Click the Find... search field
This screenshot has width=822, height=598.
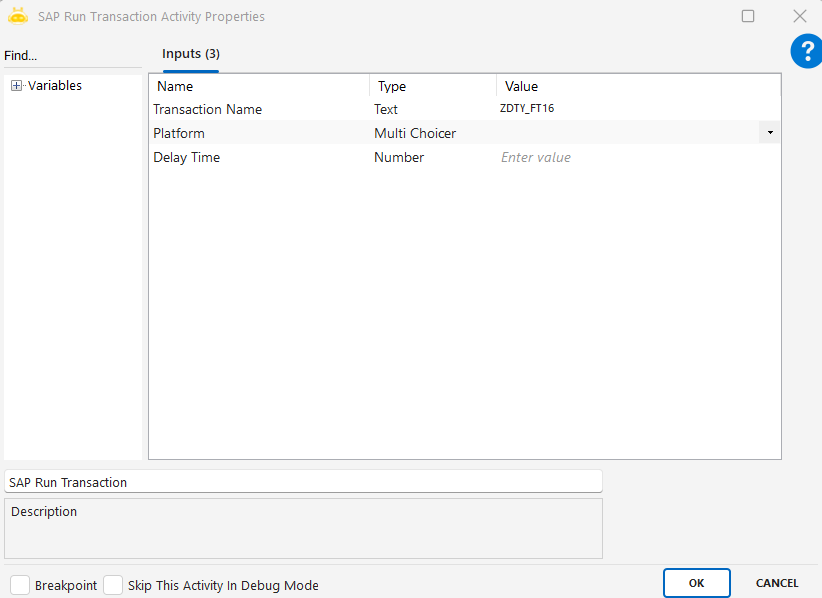(x=70, y=56)
